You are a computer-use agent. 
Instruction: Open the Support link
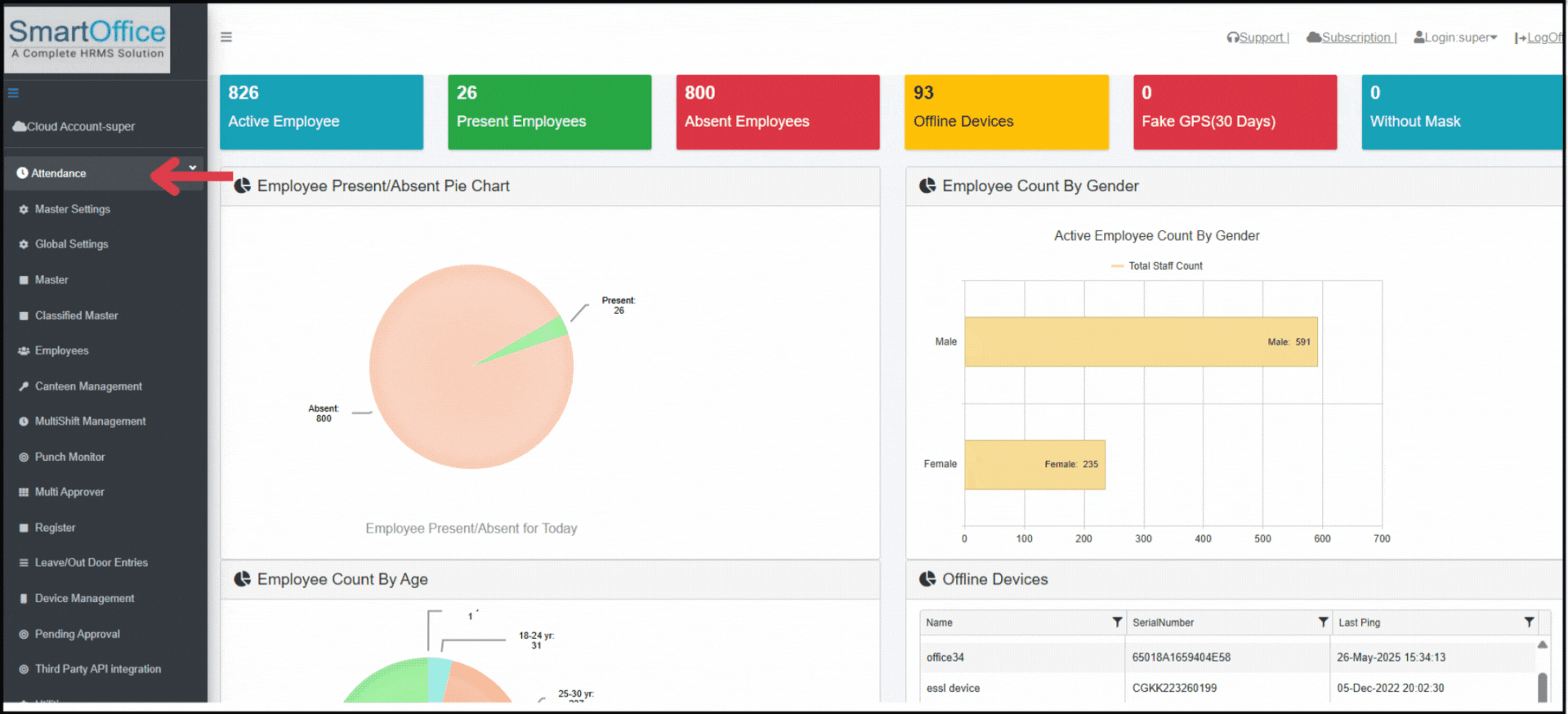(x=1258, y=38)
